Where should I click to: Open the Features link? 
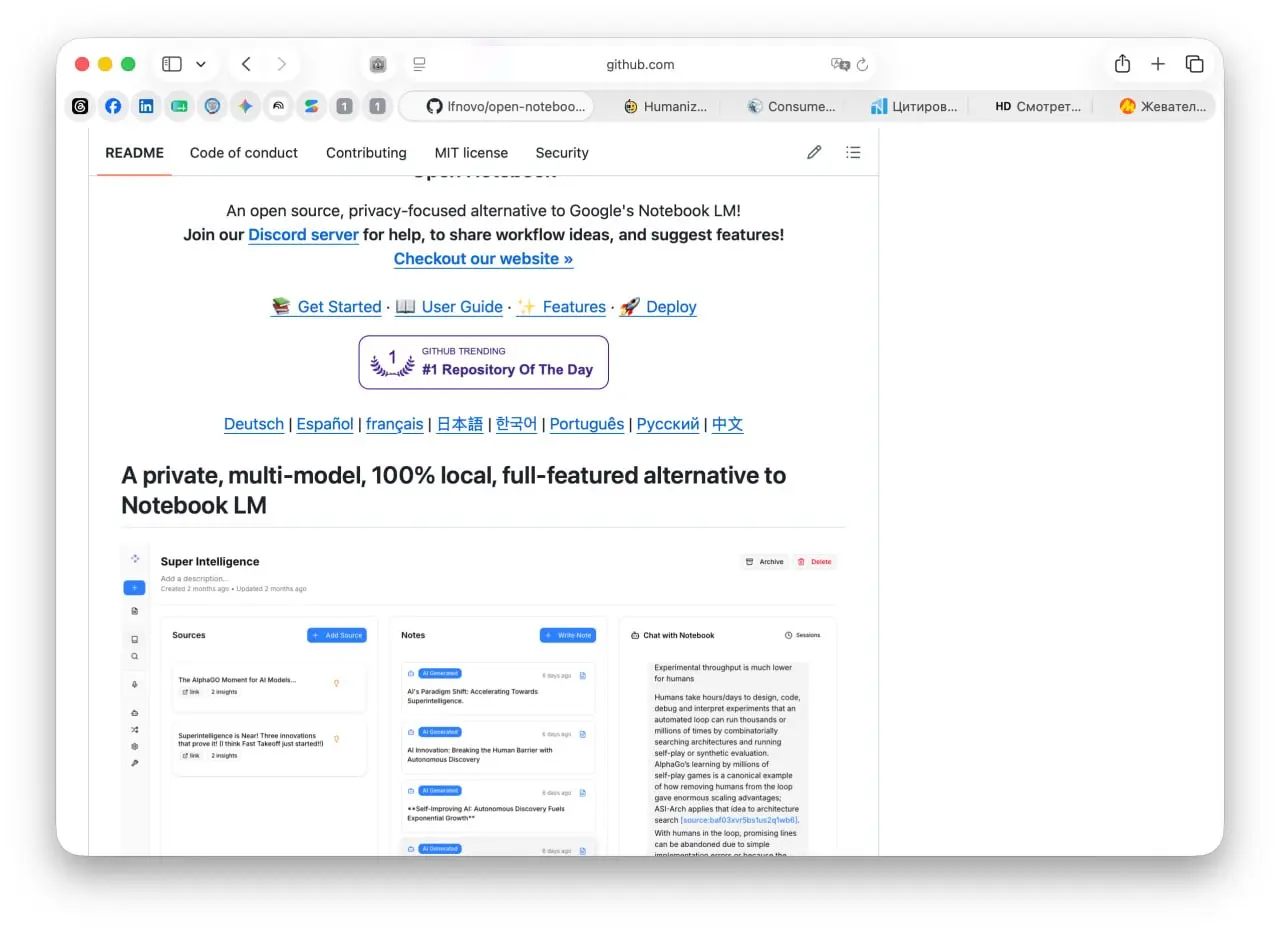coord(561,307)
